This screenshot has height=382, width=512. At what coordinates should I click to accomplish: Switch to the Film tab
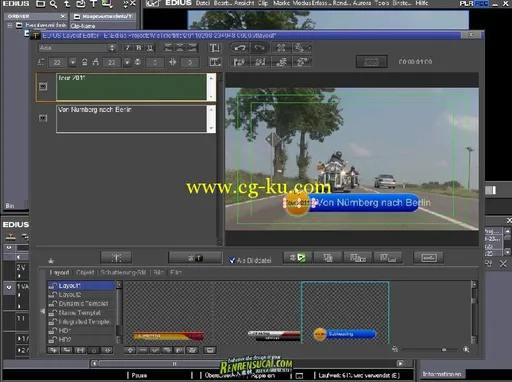tap(176, 272)
